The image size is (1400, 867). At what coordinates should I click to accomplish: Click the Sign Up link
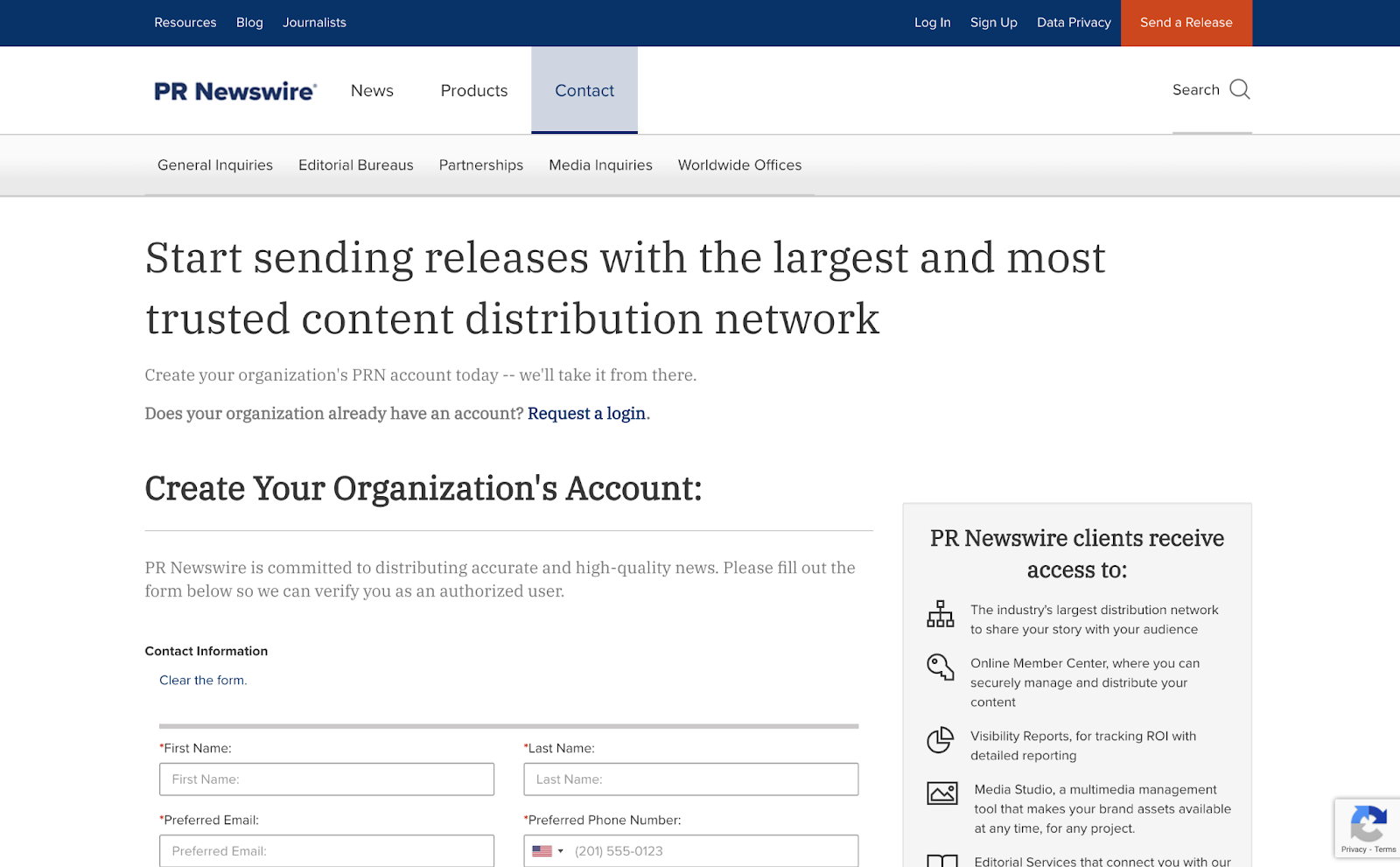click(x=993, y=23)
